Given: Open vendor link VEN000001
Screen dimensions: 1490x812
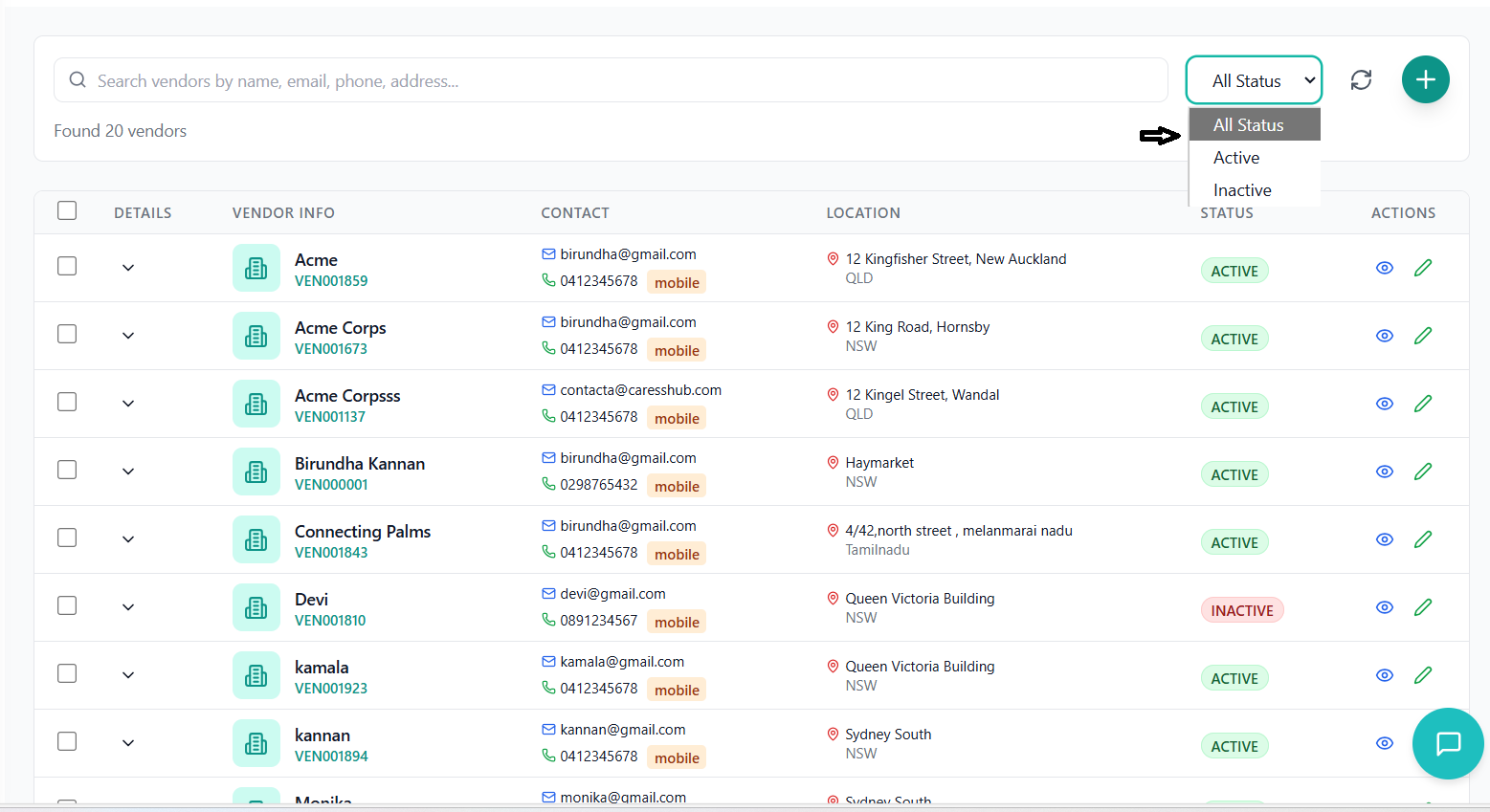Looking at the screenshot, I should 331,484.
